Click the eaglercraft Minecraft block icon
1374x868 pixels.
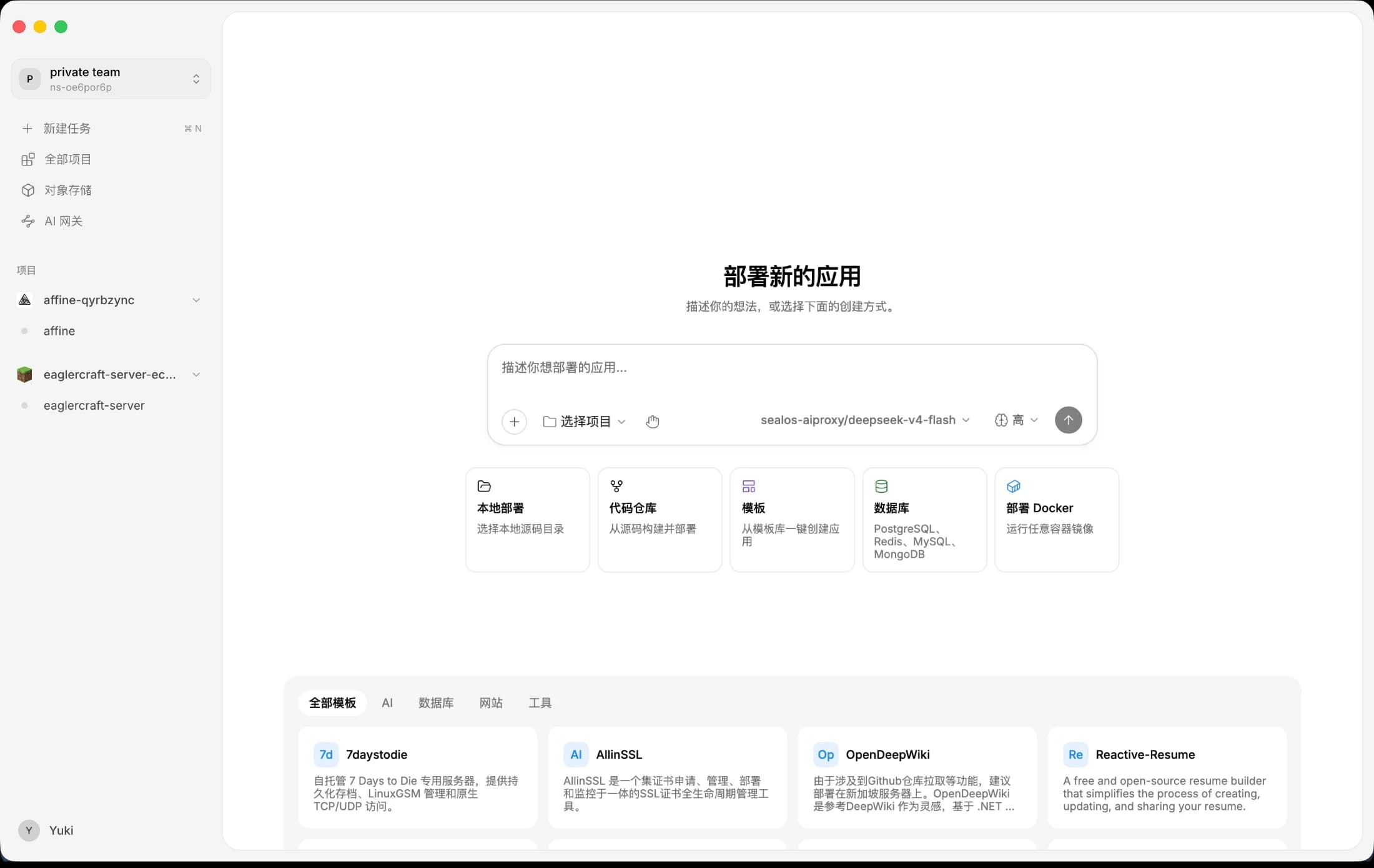click(x=24, y=375)
